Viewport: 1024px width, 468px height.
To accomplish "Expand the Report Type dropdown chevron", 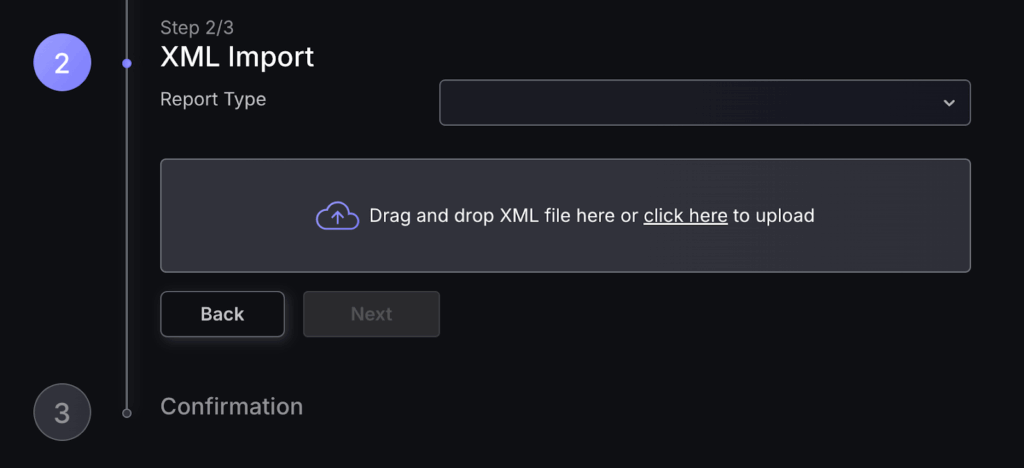I will pyautogui.click(x=949, y=103).
